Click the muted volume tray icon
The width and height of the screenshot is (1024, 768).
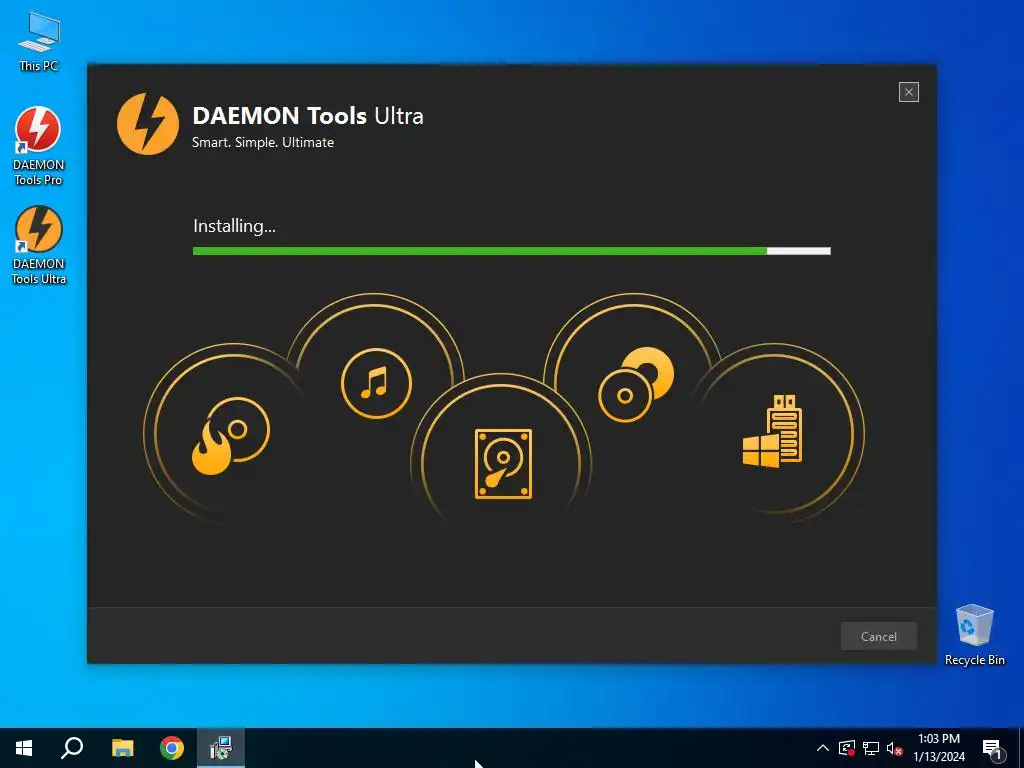[895, 748]
